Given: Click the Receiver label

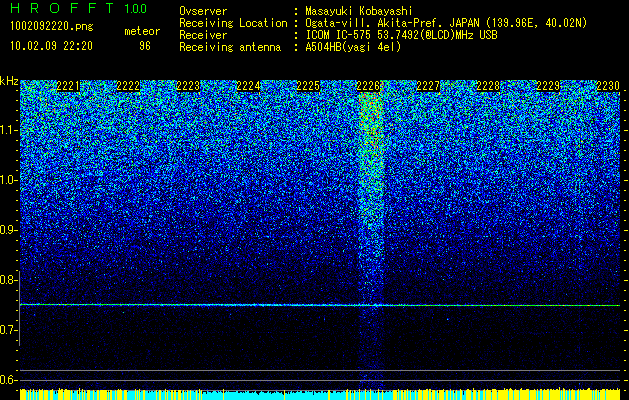Looking at the screenshot, I should [x=203, y=35].
